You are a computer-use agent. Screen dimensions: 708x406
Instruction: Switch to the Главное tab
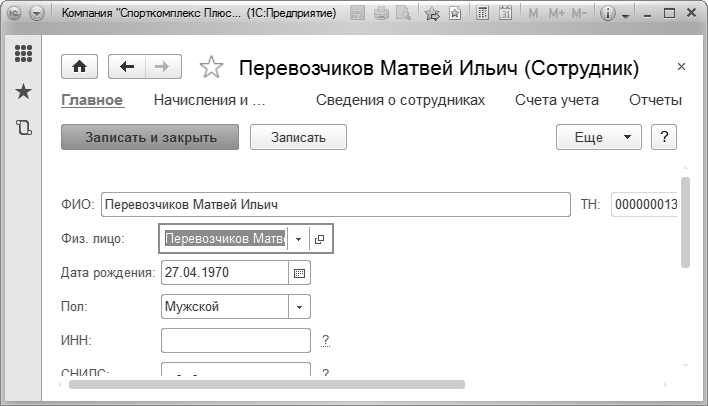click(x=92, y=100)
